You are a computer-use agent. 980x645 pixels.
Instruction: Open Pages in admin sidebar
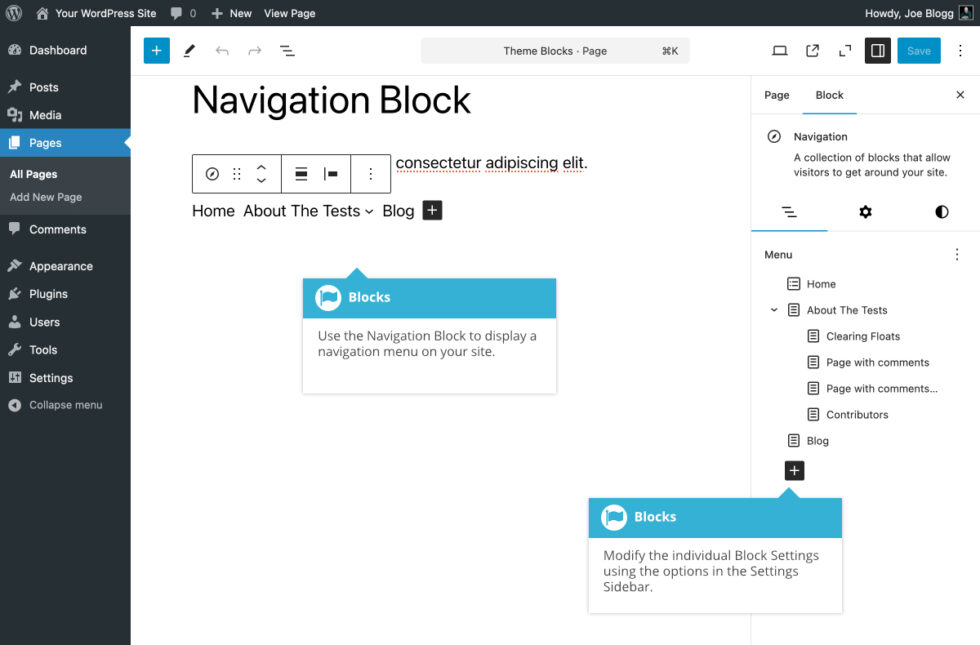pyautogui.click(x=65, y=142)
